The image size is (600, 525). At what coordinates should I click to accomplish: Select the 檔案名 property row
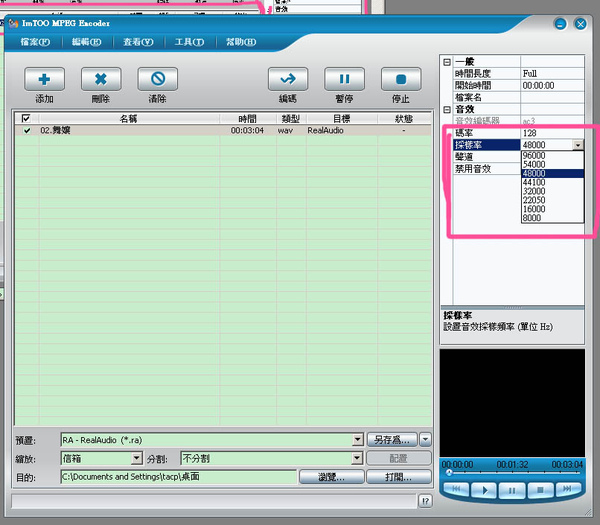(518, 97)
